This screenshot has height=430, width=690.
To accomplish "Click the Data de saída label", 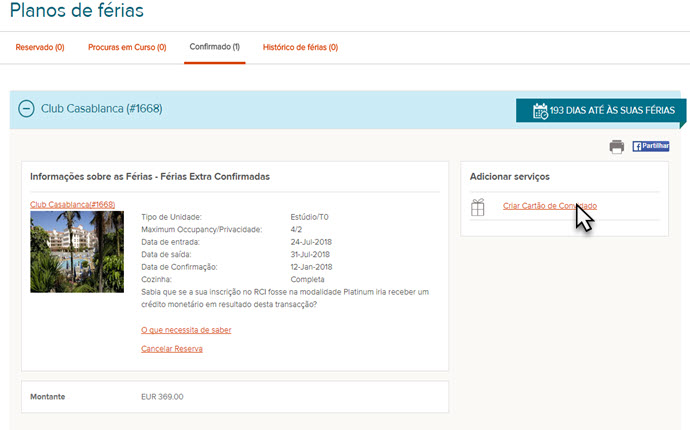I will coord(166,254).
